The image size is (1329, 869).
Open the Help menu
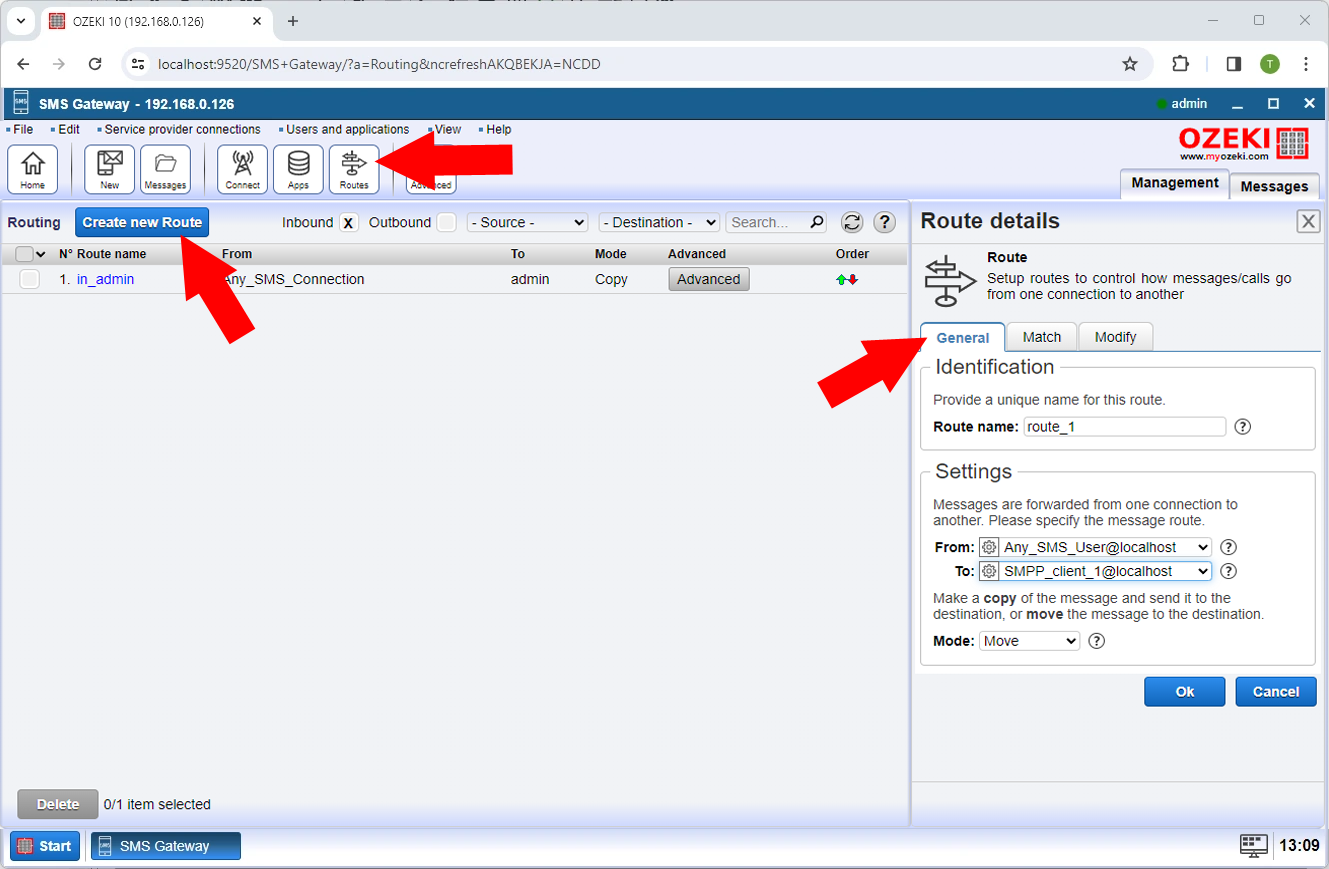click(499, 130)
